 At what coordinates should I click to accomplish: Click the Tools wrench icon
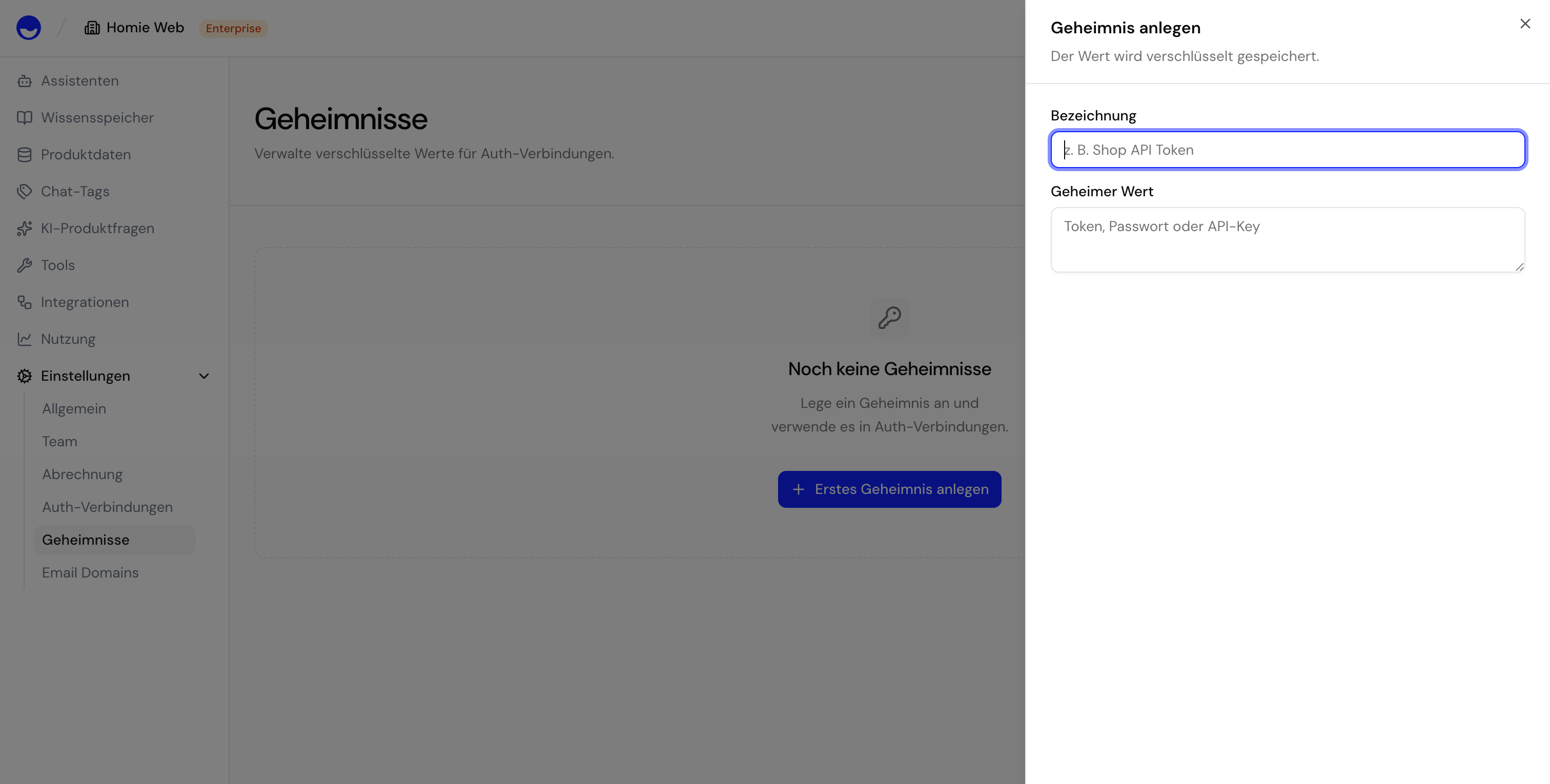pos(25,265)
